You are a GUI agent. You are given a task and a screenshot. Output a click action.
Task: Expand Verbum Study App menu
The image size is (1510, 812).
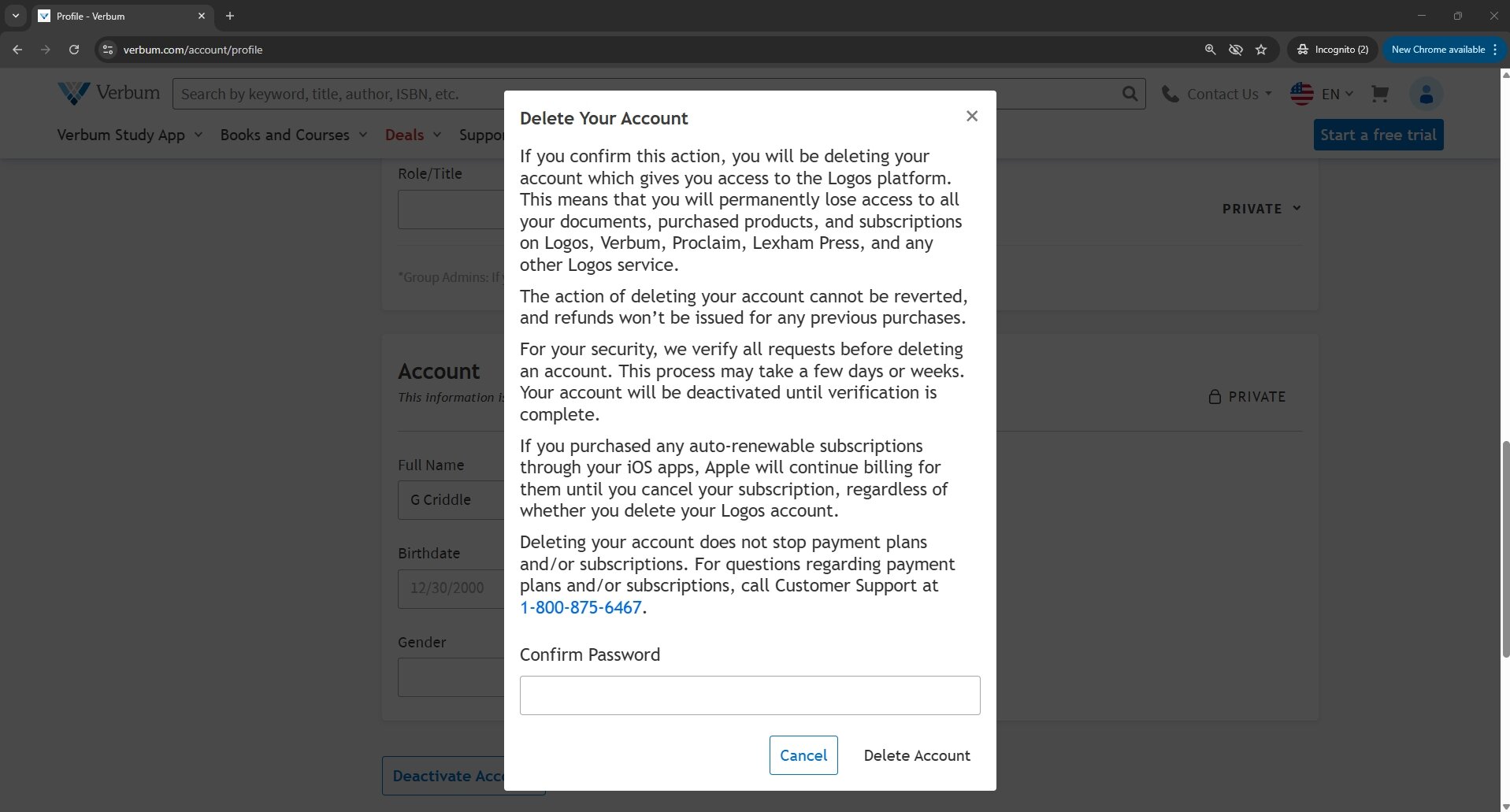click(x=130, y=135)
